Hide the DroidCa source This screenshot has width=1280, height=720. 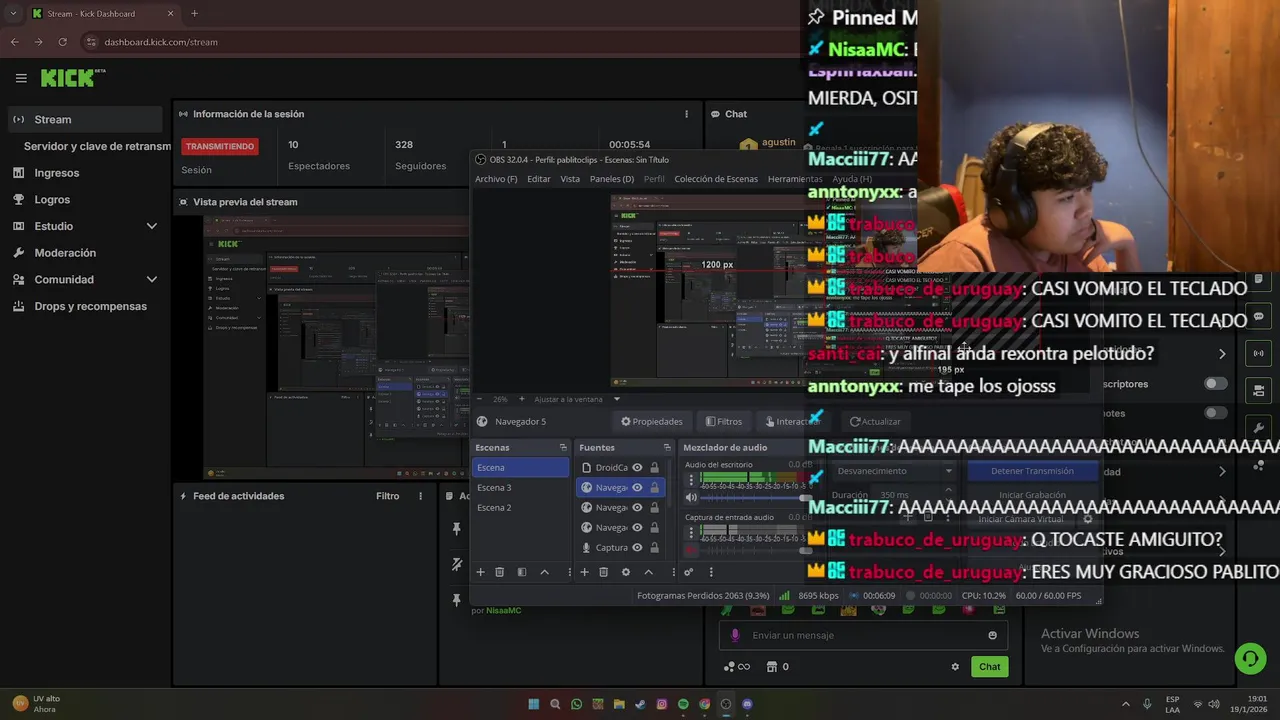[637, 467]
